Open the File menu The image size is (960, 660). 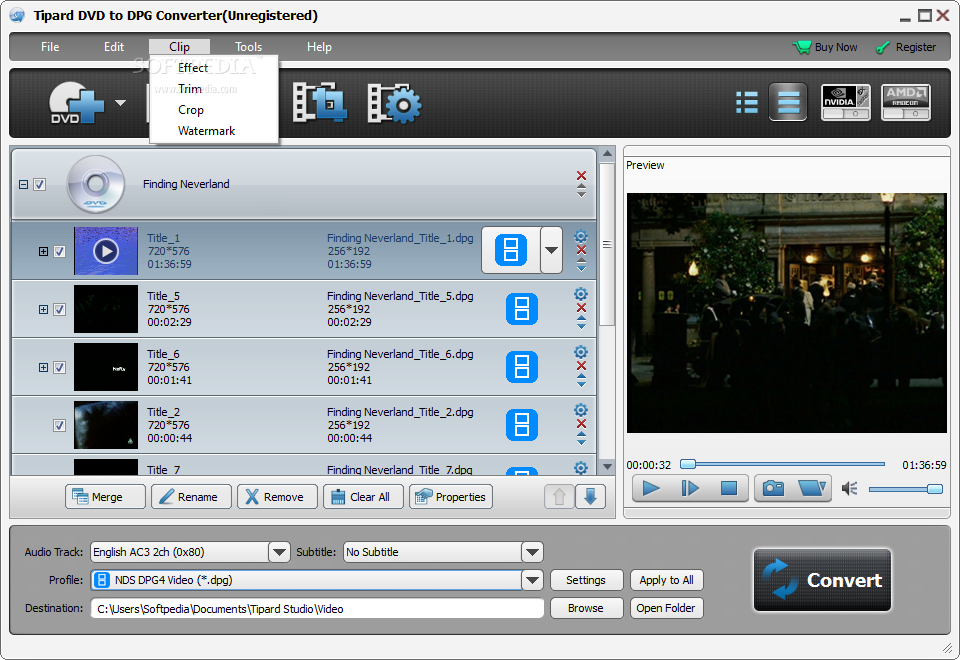(x=50, y=47)
